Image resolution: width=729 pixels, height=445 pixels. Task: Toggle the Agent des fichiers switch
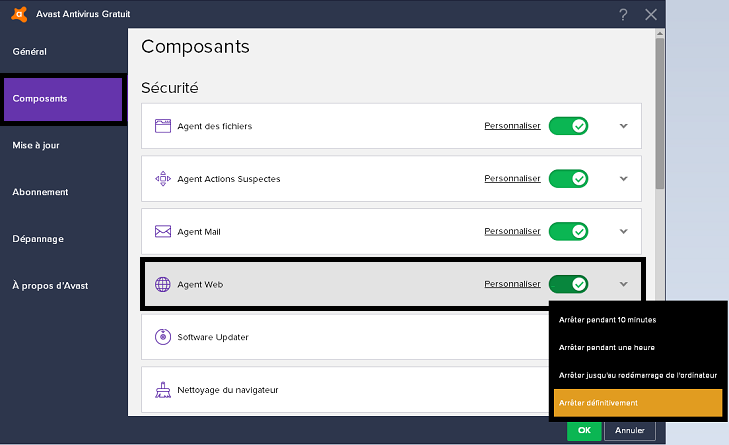[568, 126]
